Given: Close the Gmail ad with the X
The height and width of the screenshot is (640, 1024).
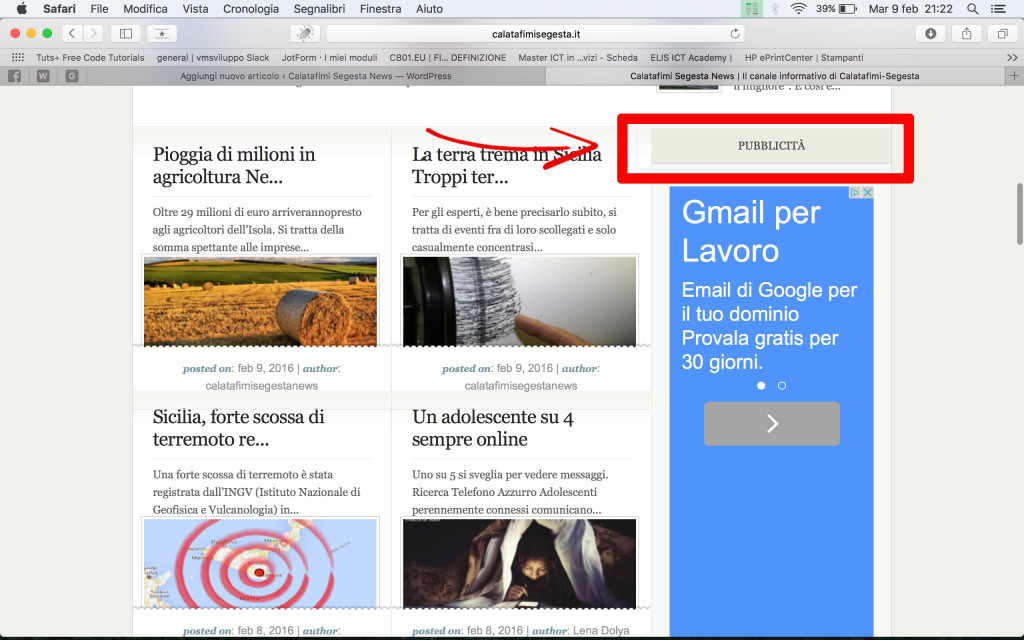Looking at the screenshot, I should tap(867, 192).
